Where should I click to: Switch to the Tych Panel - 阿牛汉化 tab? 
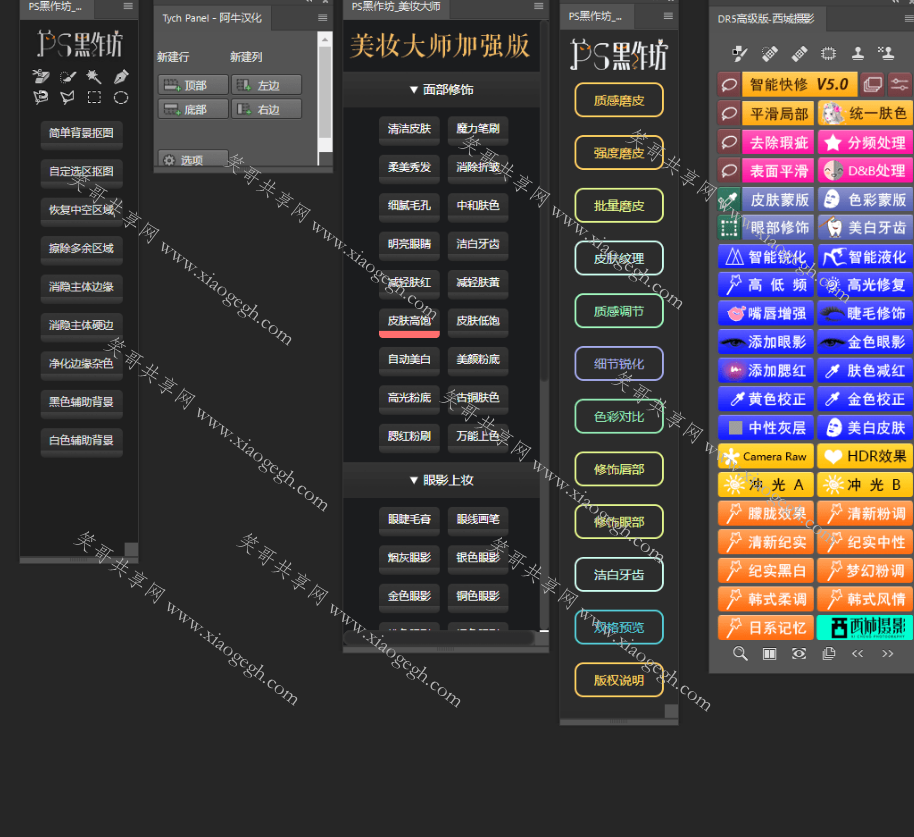point(212,18)
